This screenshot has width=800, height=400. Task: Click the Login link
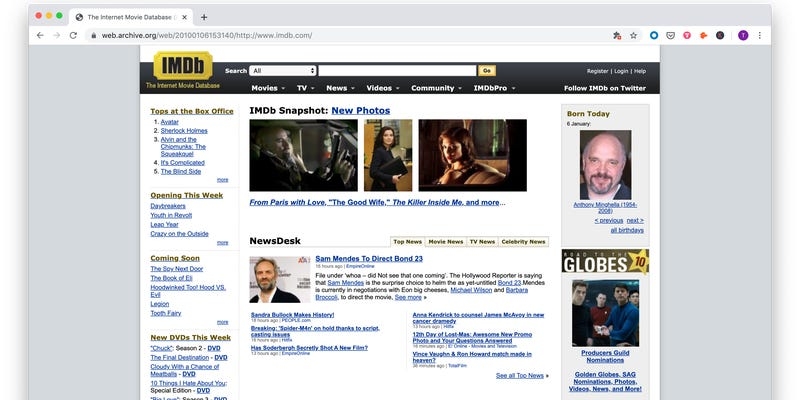pyautogui.click(x=621, y=71)
